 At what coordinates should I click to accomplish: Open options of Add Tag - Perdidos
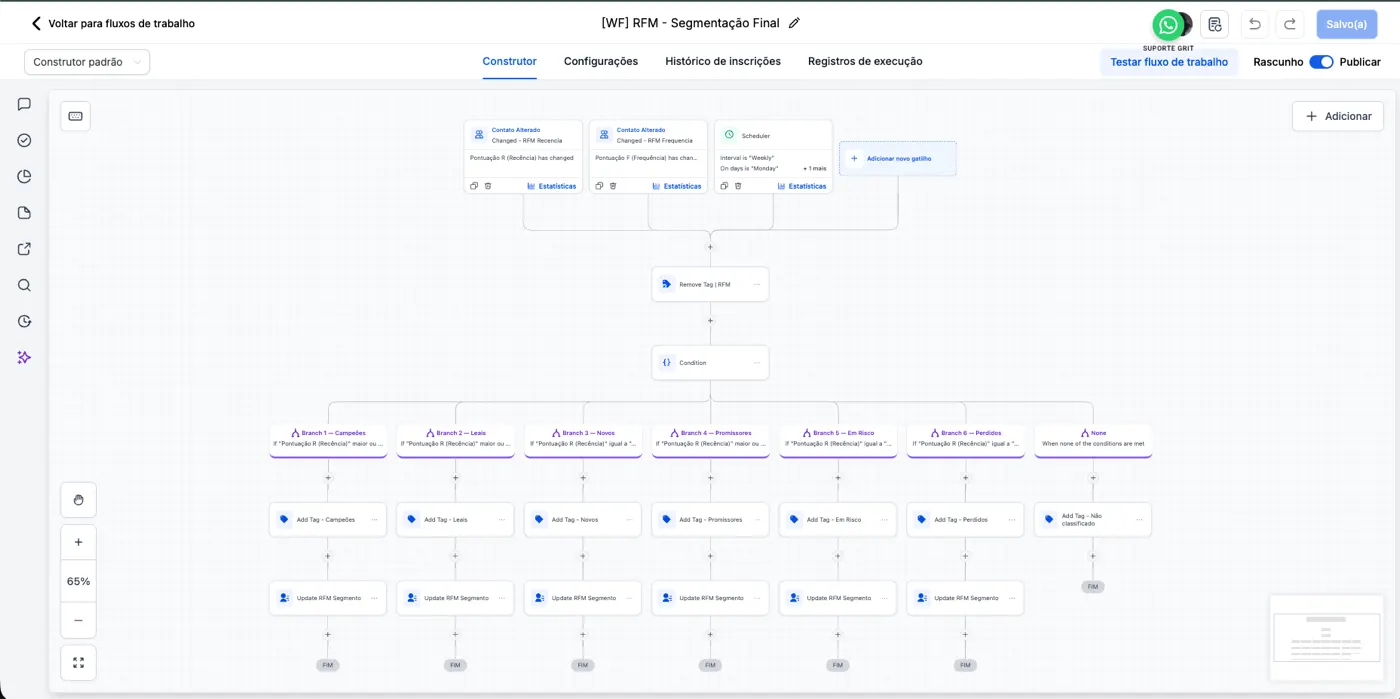(x=1011, y=520)
